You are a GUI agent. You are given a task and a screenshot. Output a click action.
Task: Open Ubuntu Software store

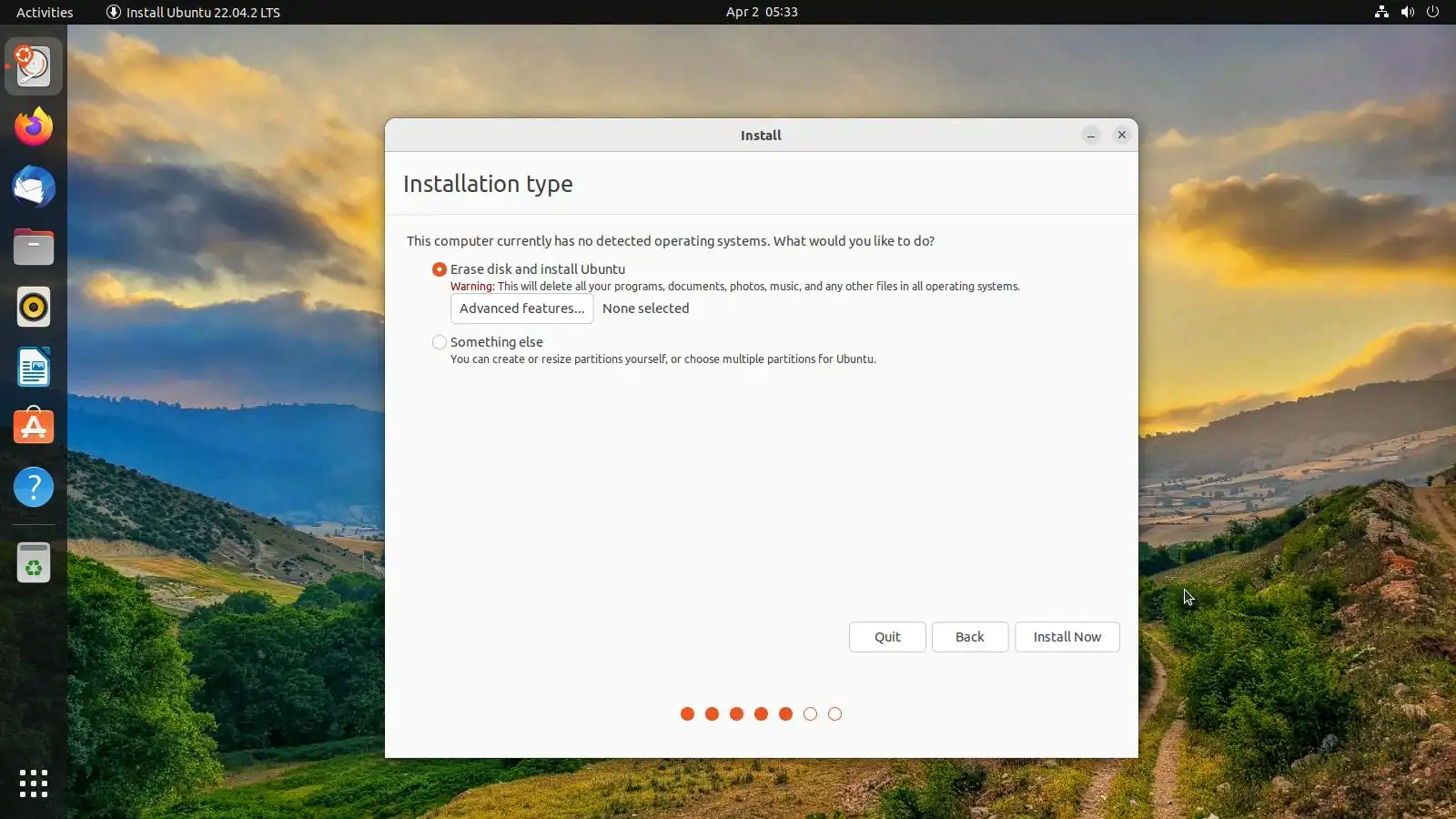click(x=34, y=427)
